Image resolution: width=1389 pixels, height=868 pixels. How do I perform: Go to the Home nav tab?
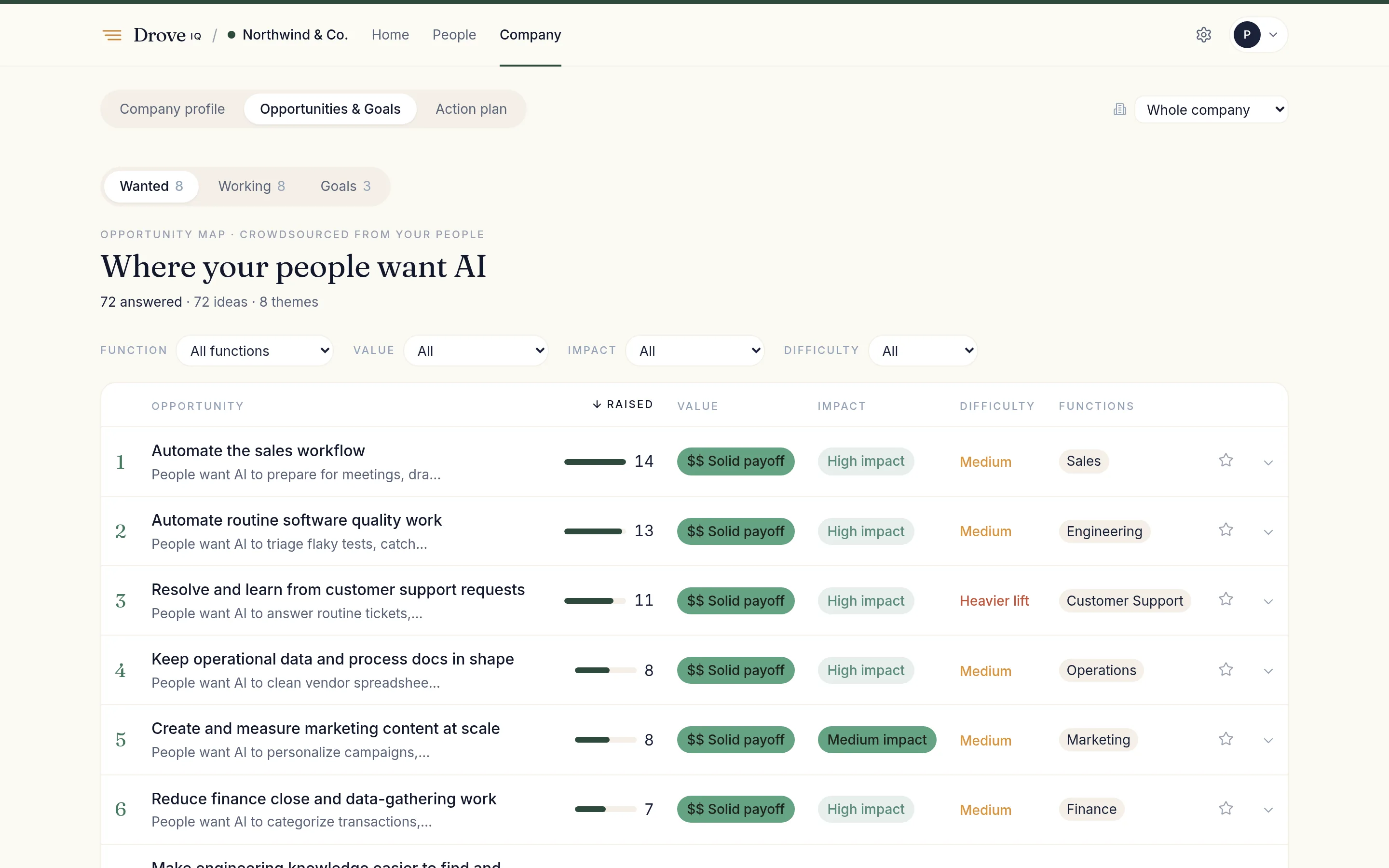[x=390, y=35]
